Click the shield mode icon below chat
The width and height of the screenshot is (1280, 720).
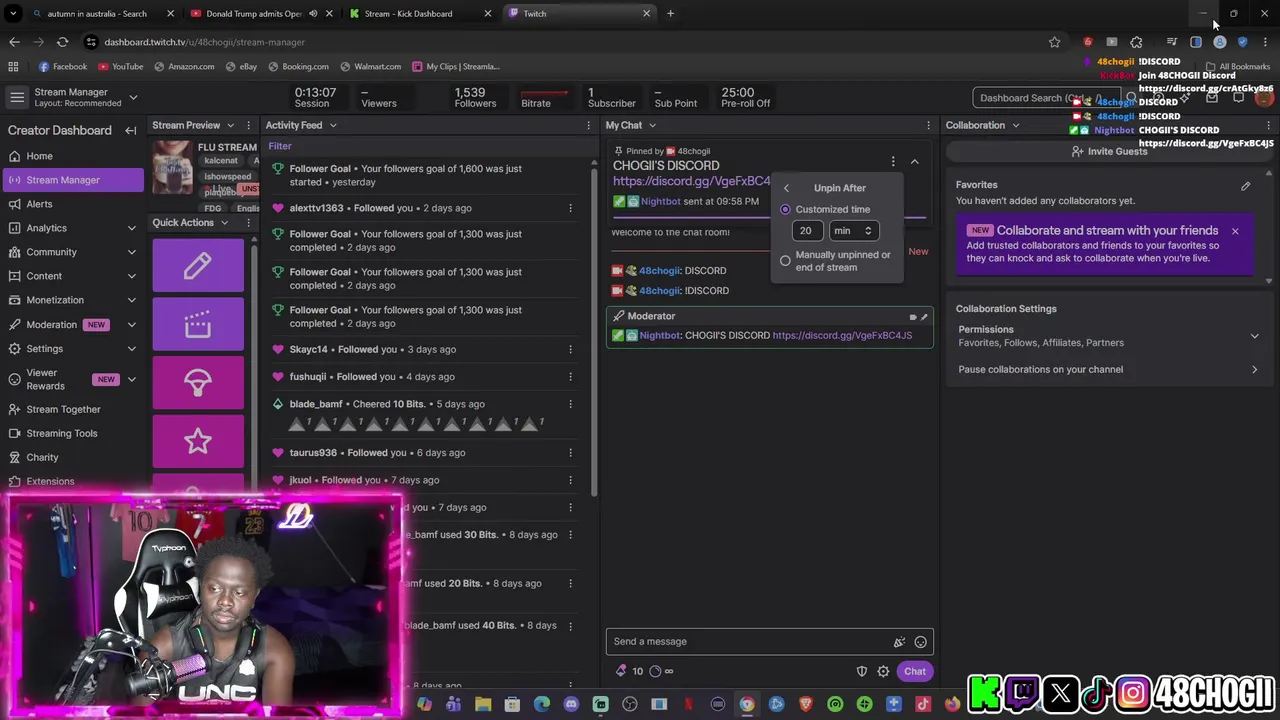click(x=862, y=671)
